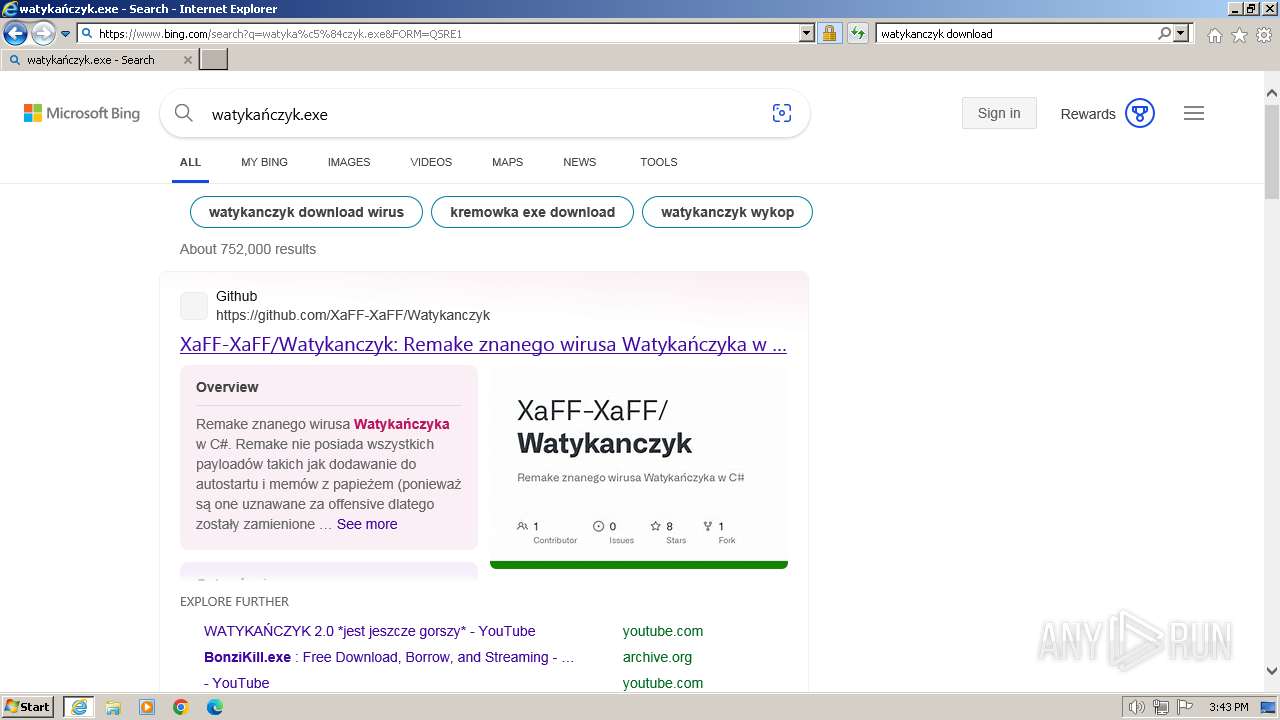Open BonziKill.exe archive.org link
This screenshot has height=720, width=1280.
[x=389, y=657]
